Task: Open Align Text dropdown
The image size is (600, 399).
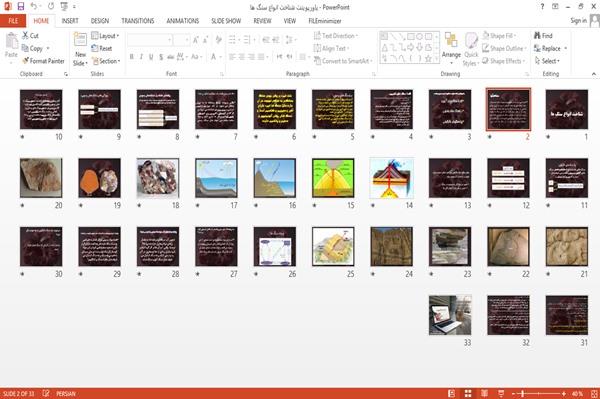Action: 331,48
